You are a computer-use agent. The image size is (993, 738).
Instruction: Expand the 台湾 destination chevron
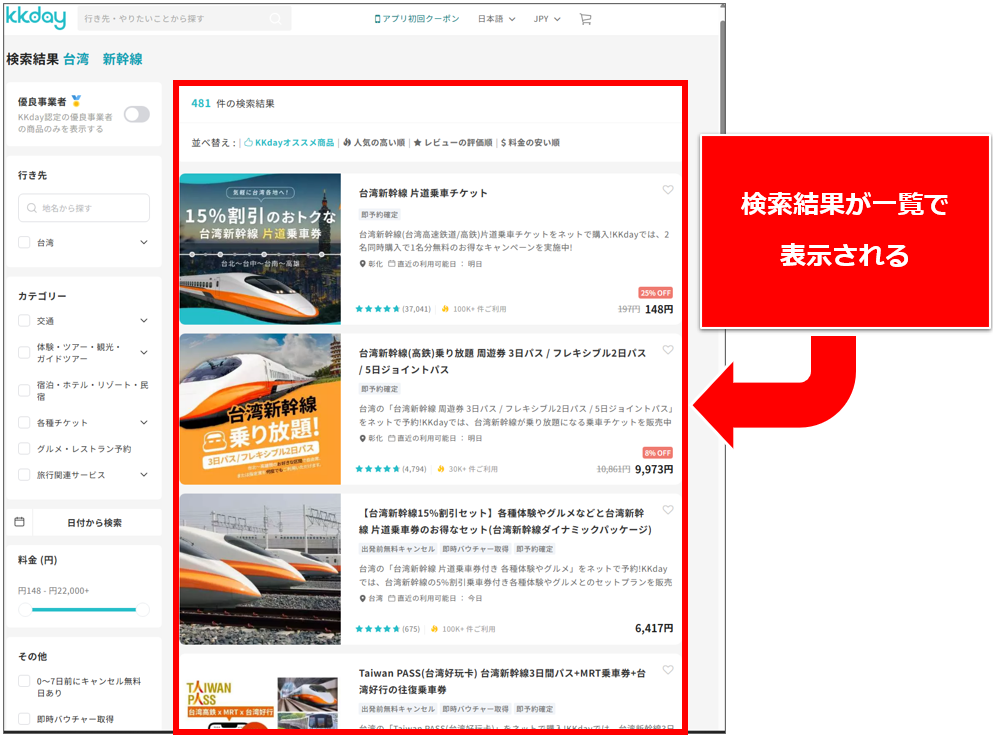[144, 243]
